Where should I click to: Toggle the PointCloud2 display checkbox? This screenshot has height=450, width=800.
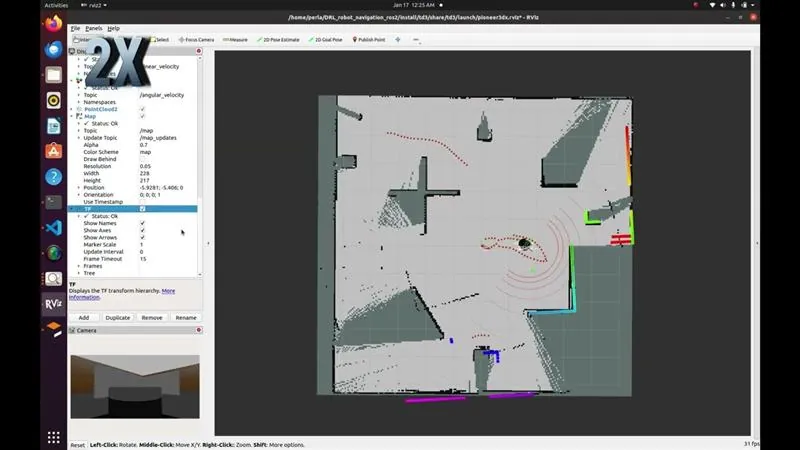click(x=142, y=109)
